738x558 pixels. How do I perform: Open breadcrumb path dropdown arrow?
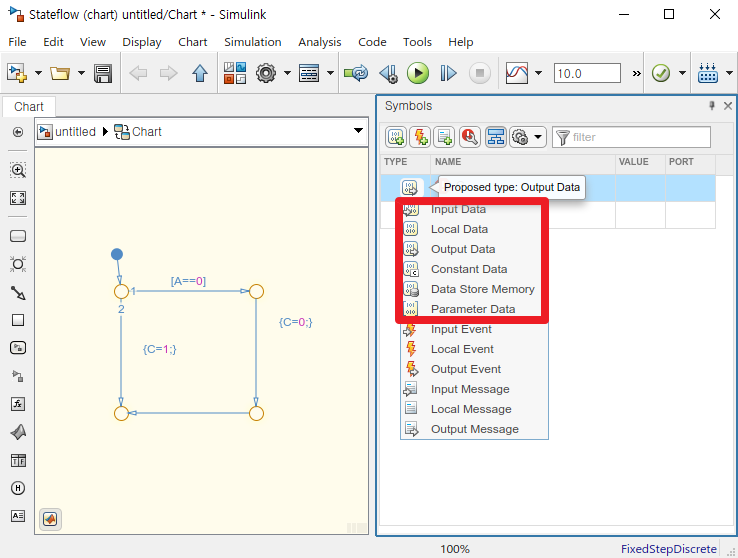coord(358,131)
